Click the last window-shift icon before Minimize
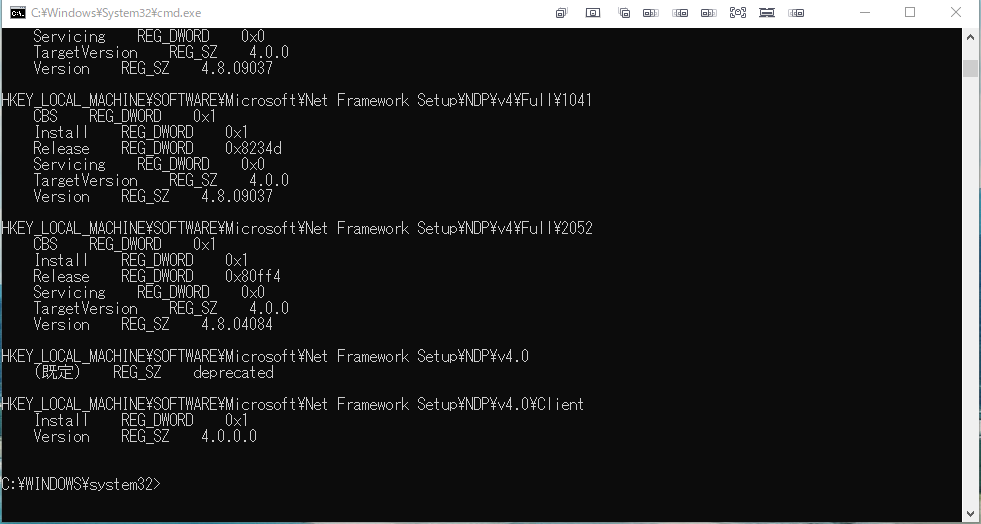 796,13
